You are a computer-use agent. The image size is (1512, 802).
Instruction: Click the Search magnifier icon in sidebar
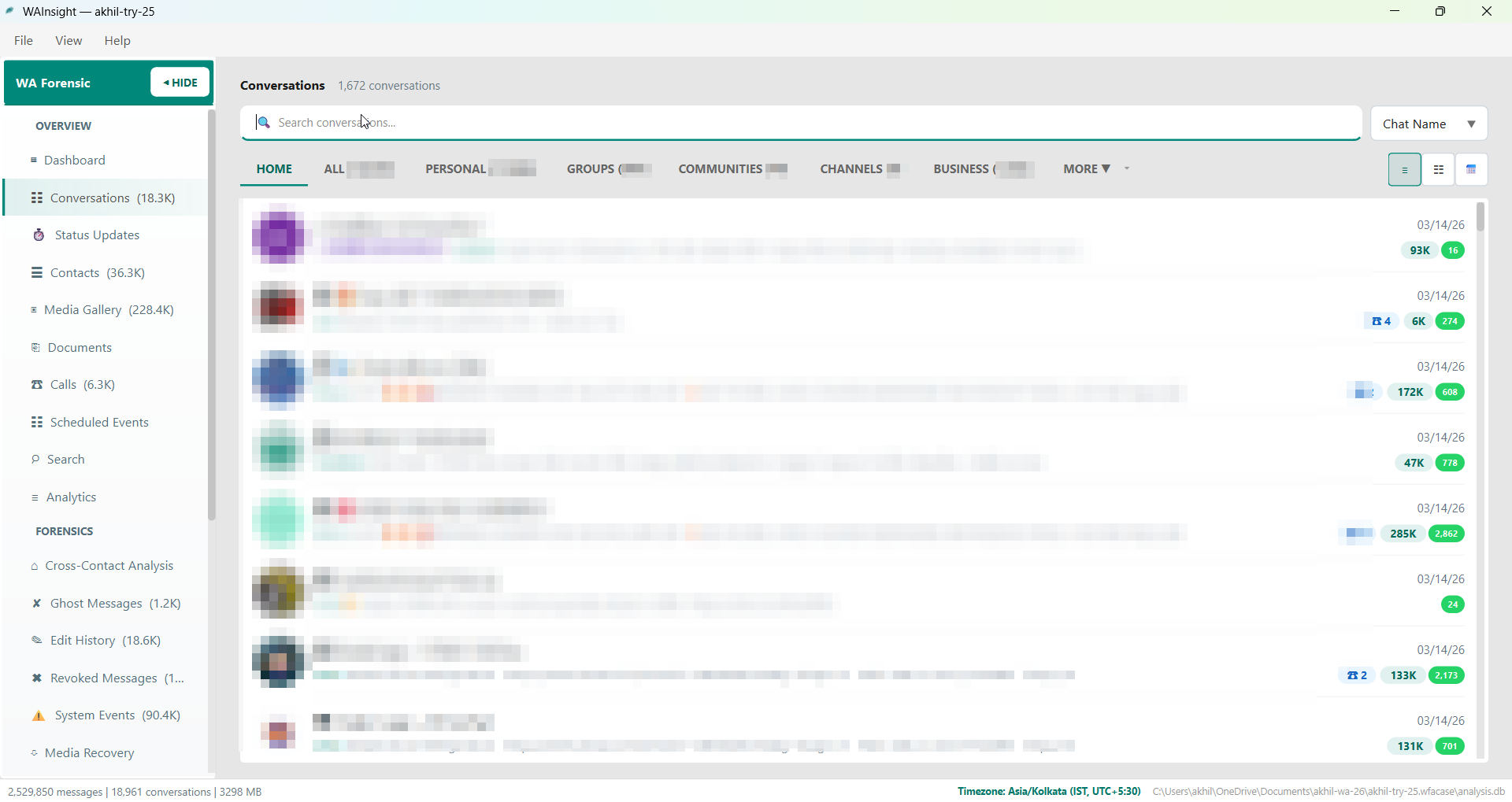(35, 459)
